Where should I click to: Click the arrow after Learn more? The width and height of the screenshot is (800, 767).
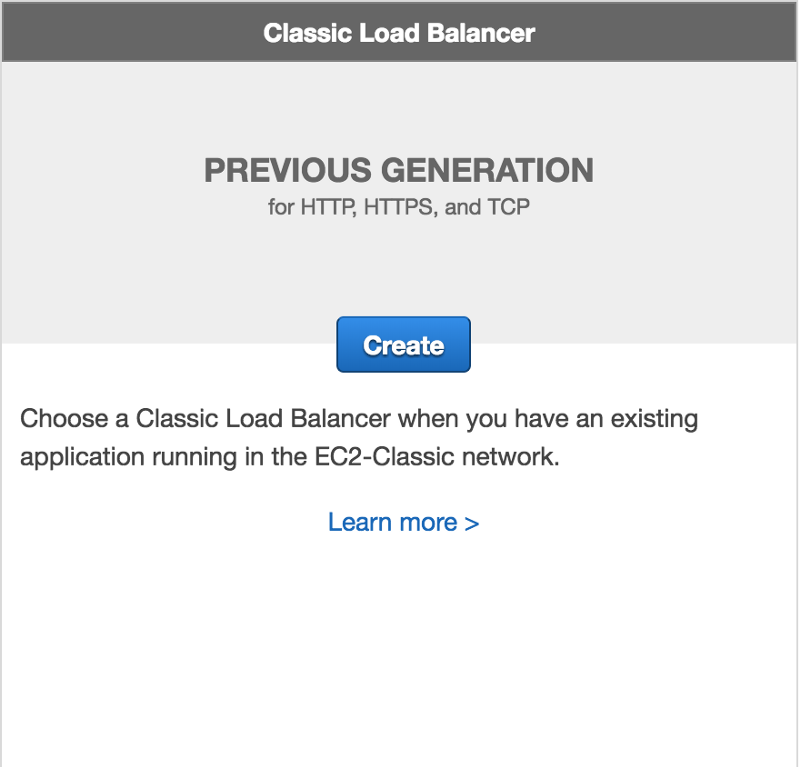pyautogui.click(x=471, y=524)
